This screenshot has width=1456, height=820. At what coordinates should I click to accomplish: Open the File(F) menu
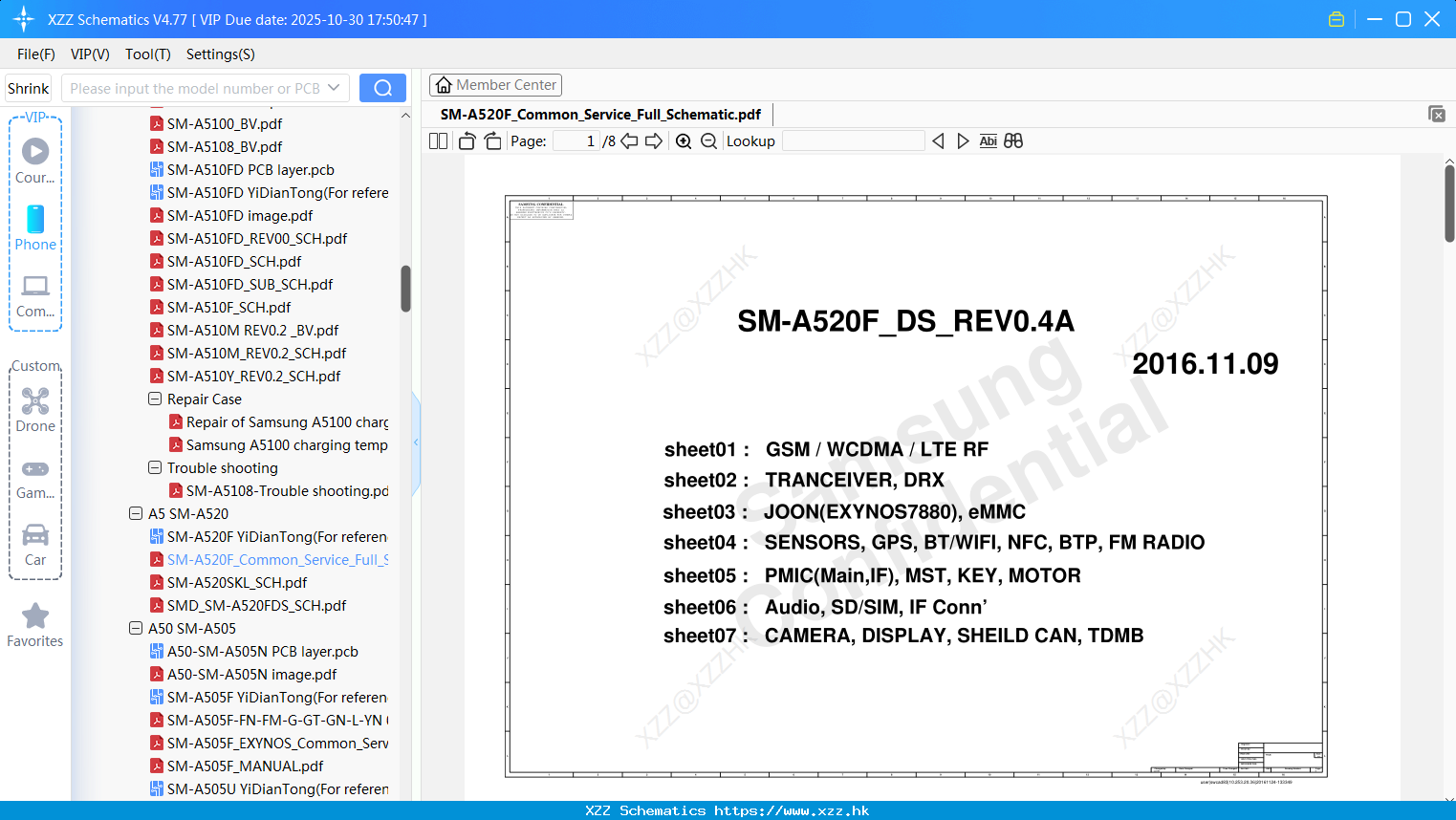(x=36, y=54)
